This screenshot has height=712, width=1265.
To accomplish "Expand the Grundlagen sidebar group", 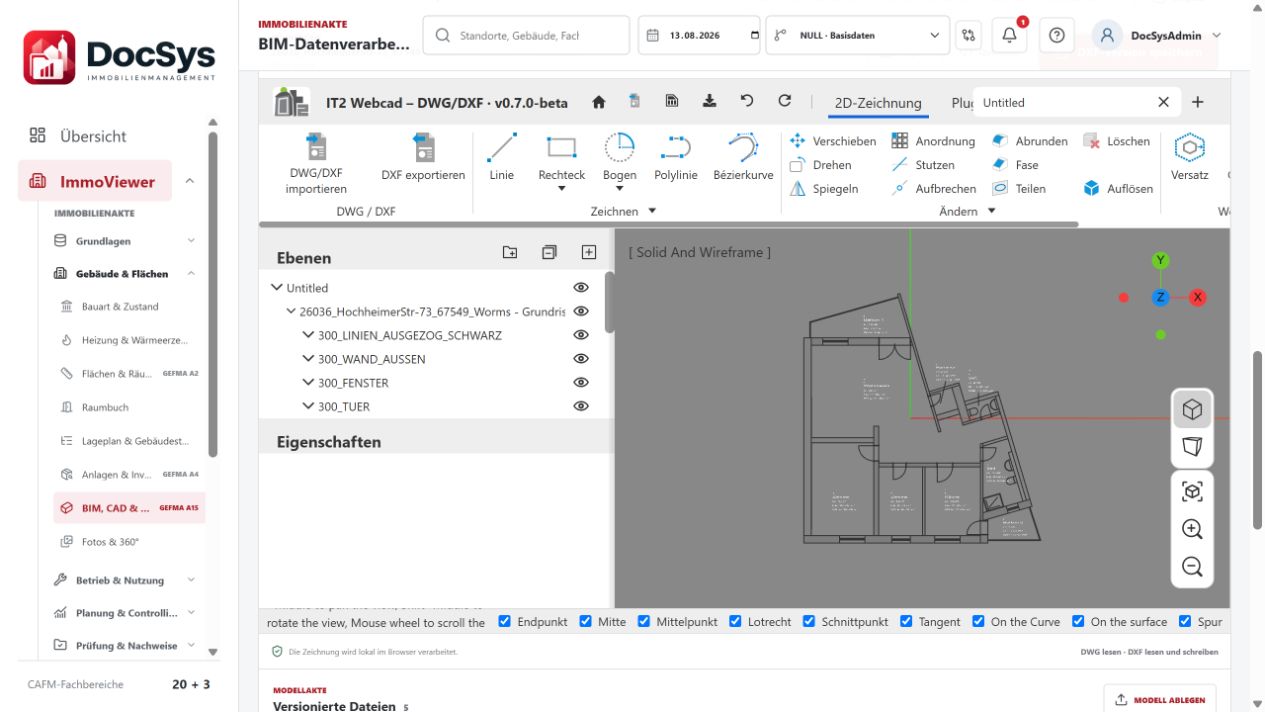I will click(x=124, y=241).
